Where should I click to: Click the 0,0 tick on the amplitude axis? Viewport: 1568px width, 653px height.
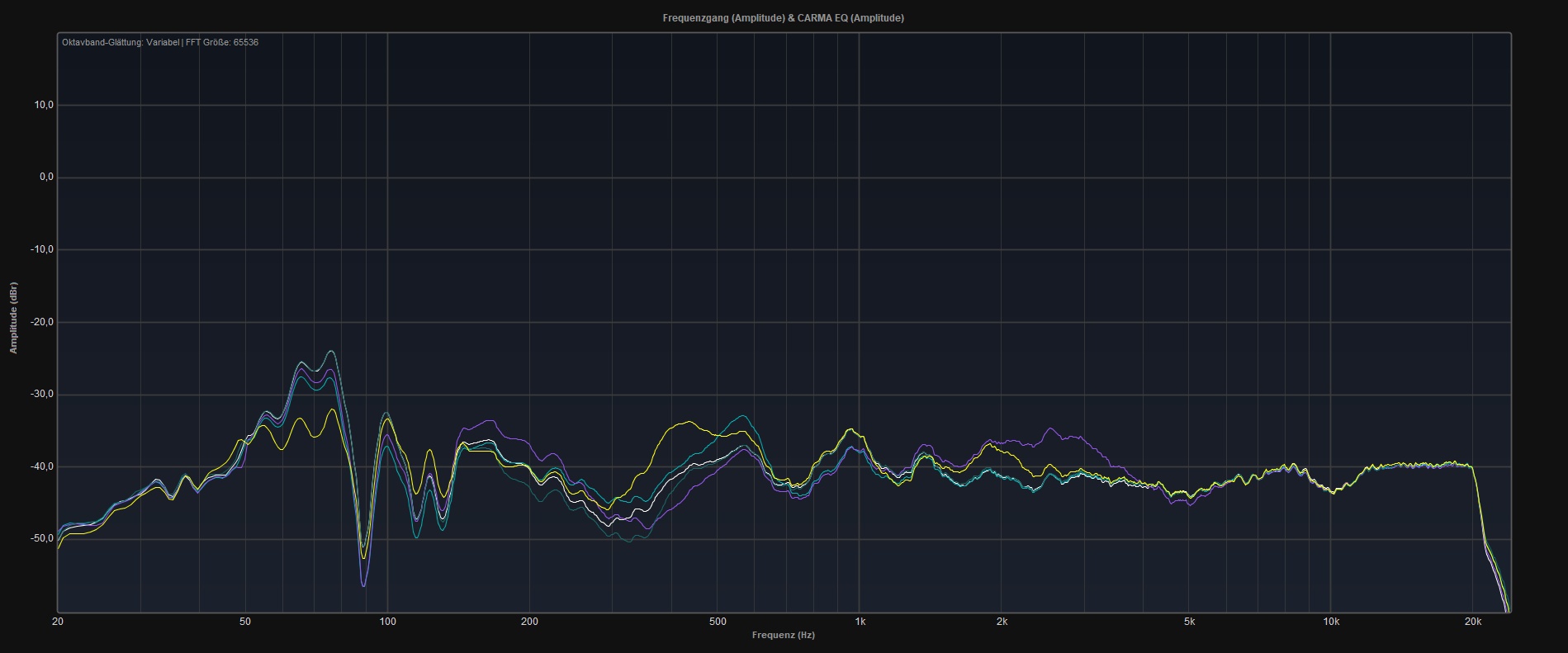pyautogui.click(x=45, y=177)
